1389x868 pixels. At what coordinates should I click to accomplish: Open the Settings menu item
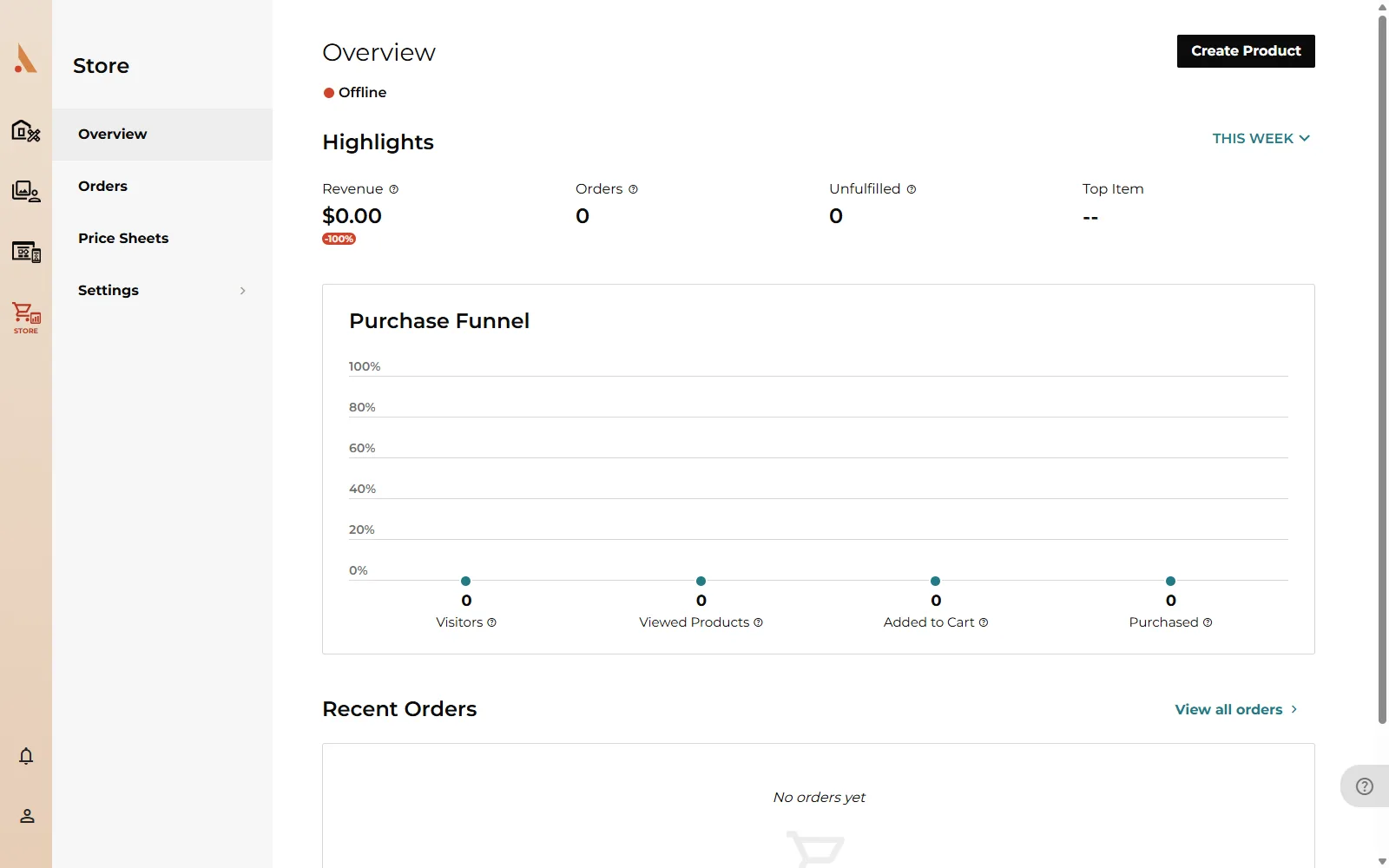coord(162,291)
